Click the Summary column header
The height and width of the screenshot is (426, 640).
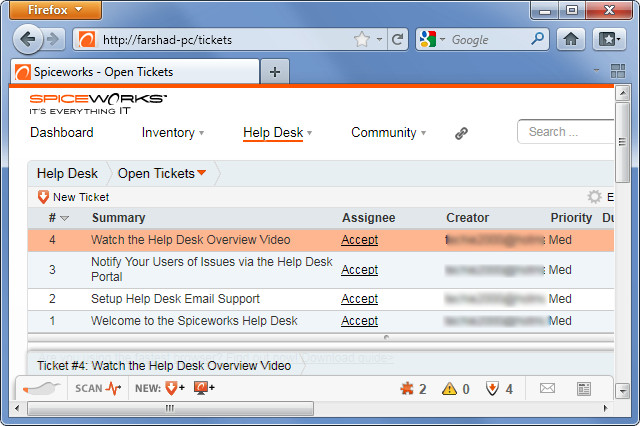point(118,218)
